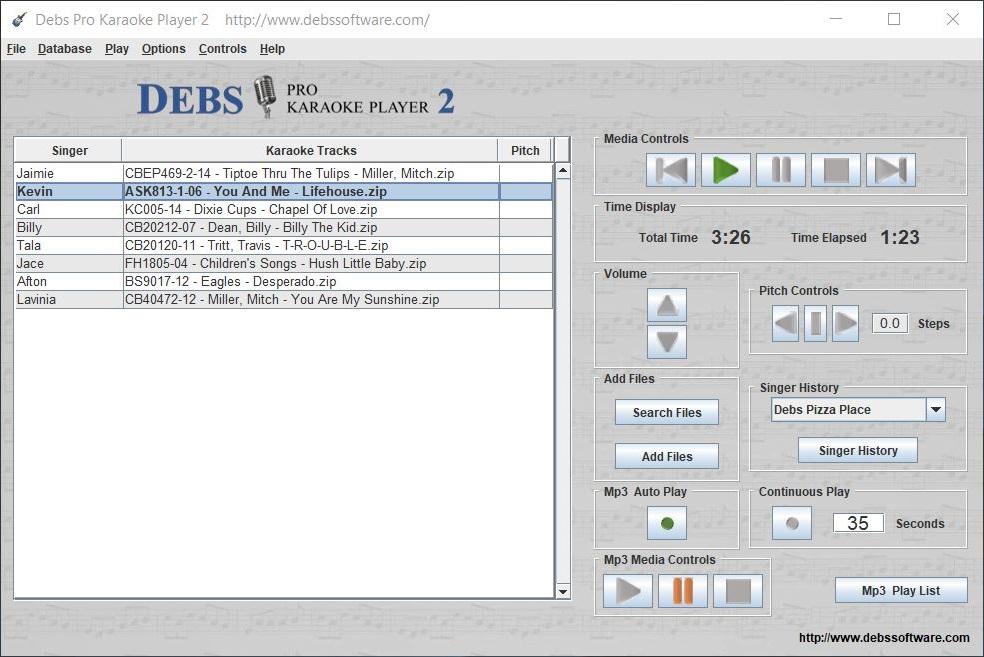The image size is (984, 657).
Task: Select Jace's Hush Little Baby track
Action: 284,264
